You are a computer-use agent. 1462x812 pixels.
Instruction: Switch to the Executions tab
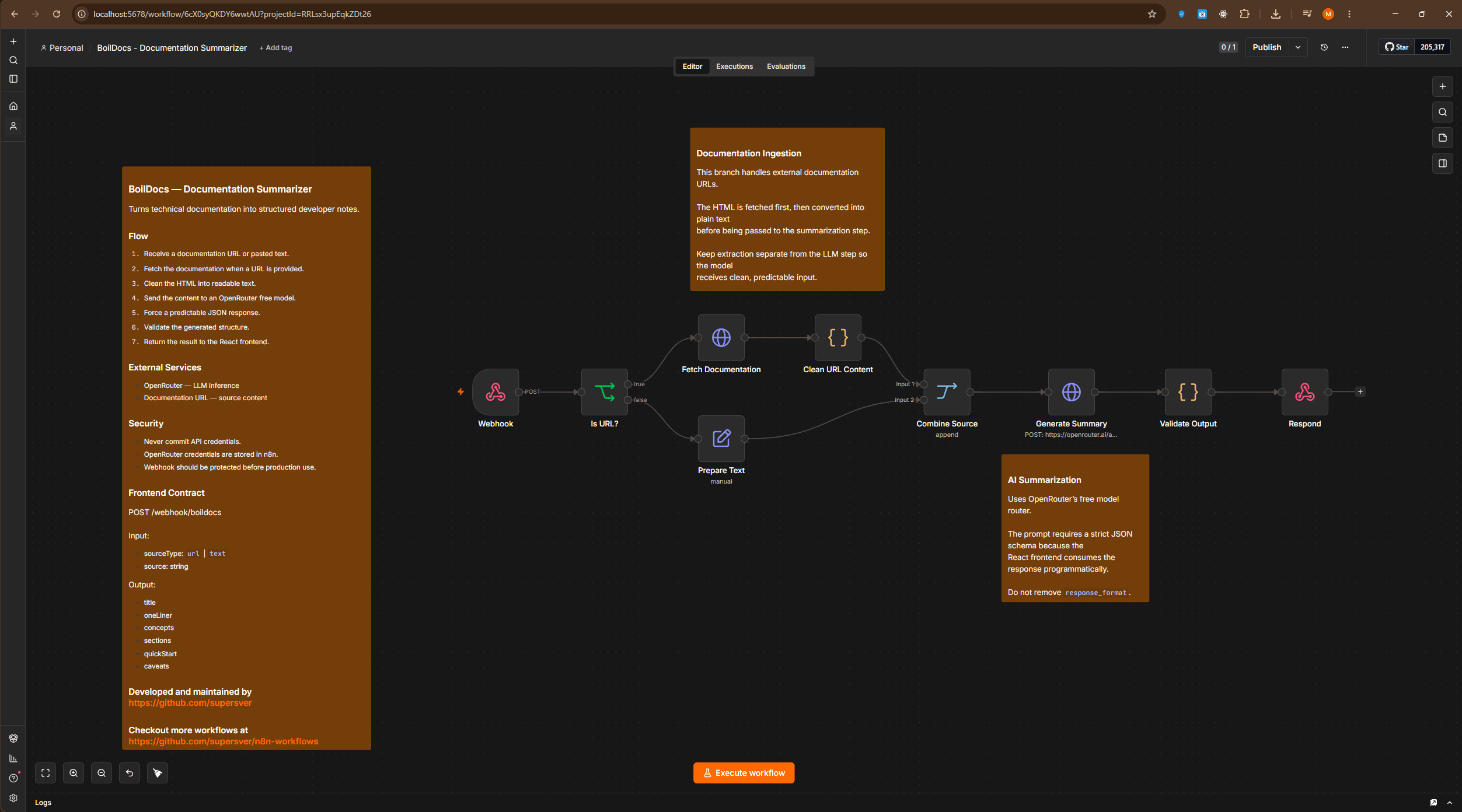coord(734,66)
